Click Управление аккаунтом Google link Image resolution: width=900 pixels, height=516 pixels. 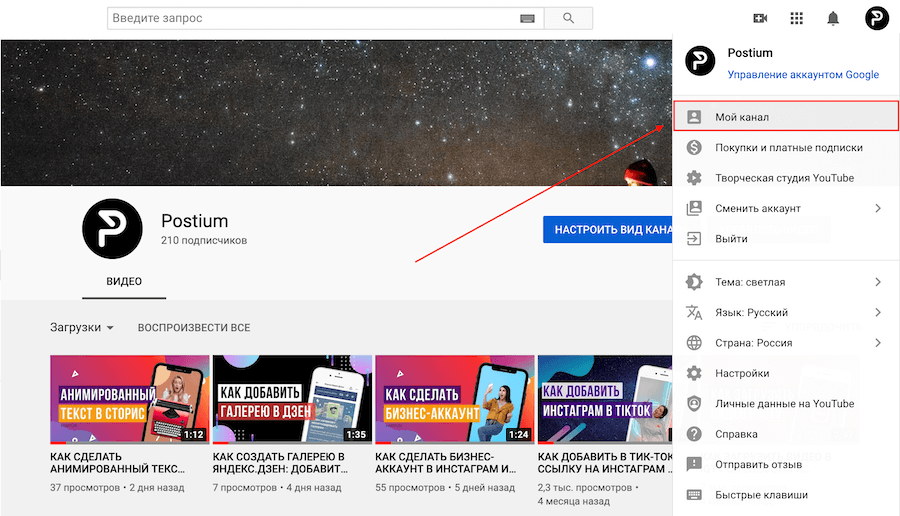[803, 74]
